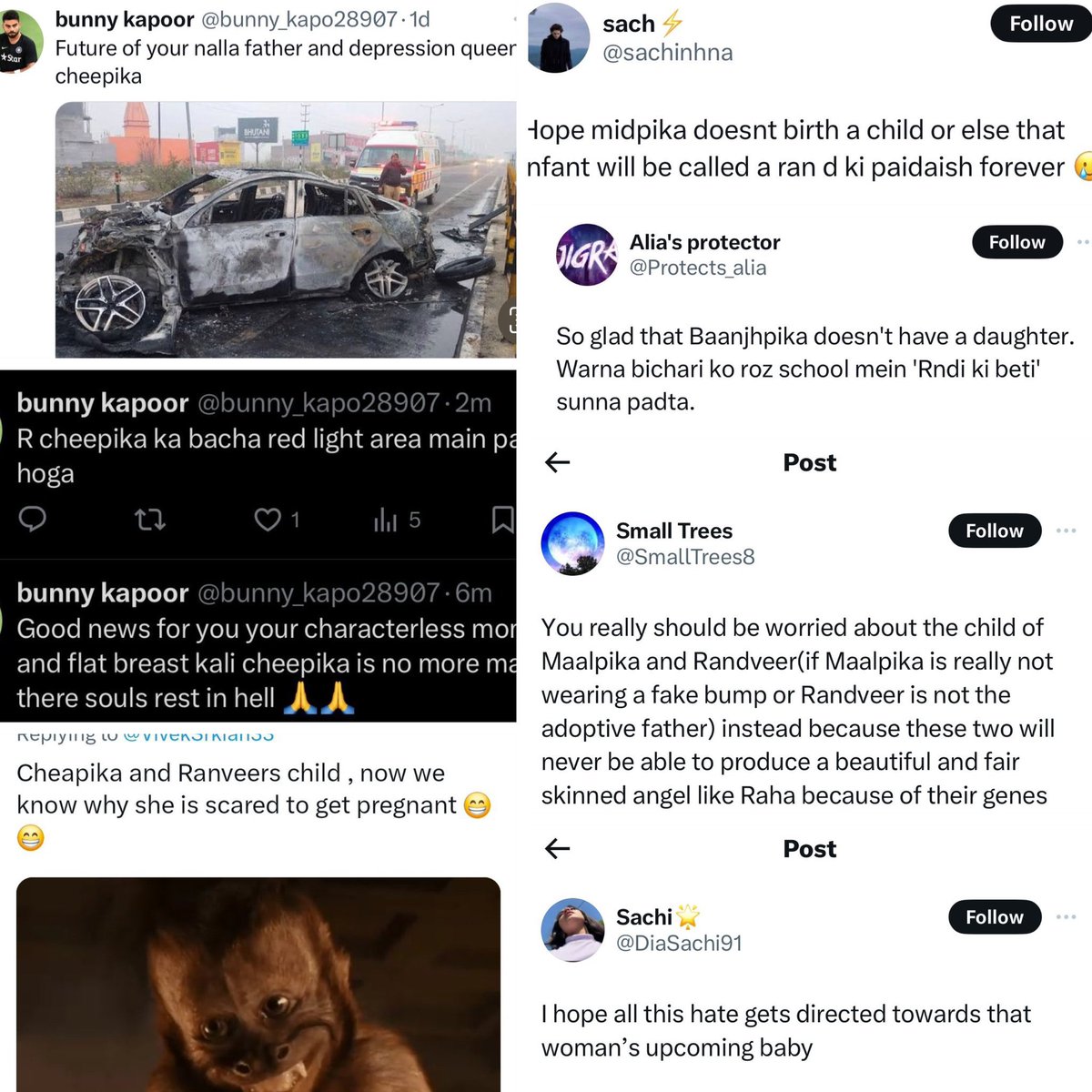
Task: Bookmark the tweet with the bookmark icon
Action: 502,520
